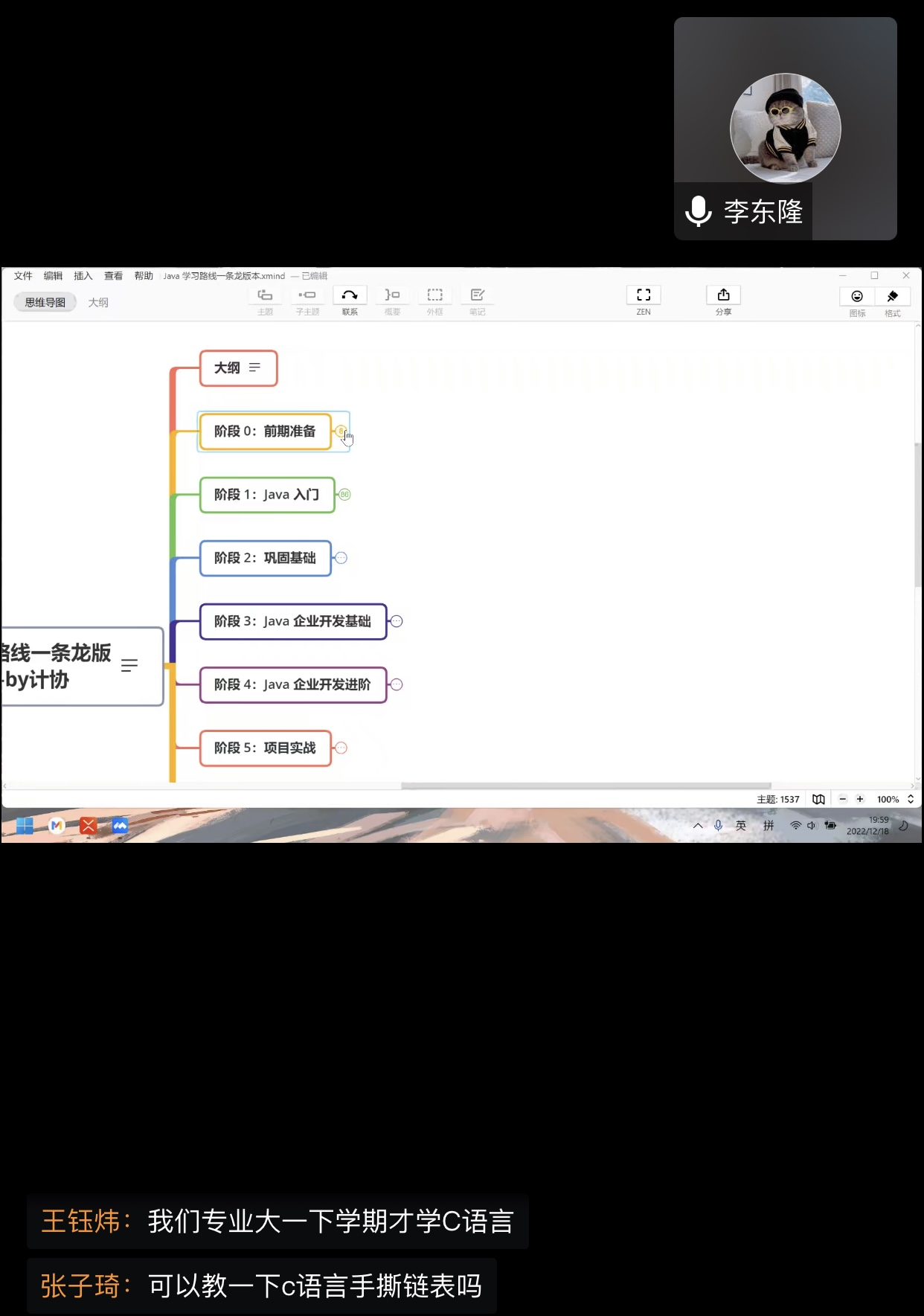Click the zoom in plus button

tap(860, 799)
